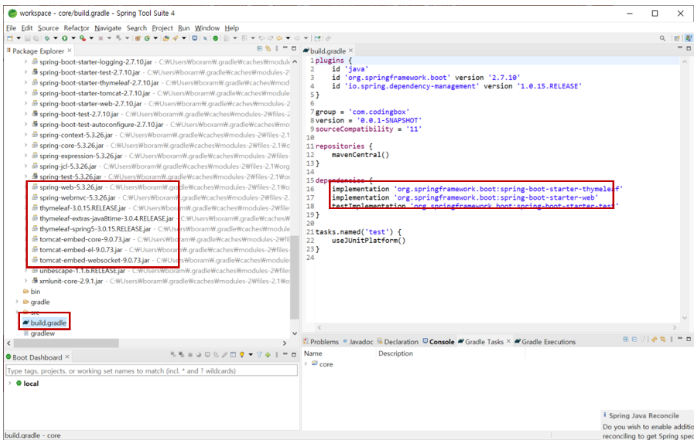Viewport: 700px width, 444px height.
Task: Click the back navigation yellow arrow icon
Action: pos(279,38)
